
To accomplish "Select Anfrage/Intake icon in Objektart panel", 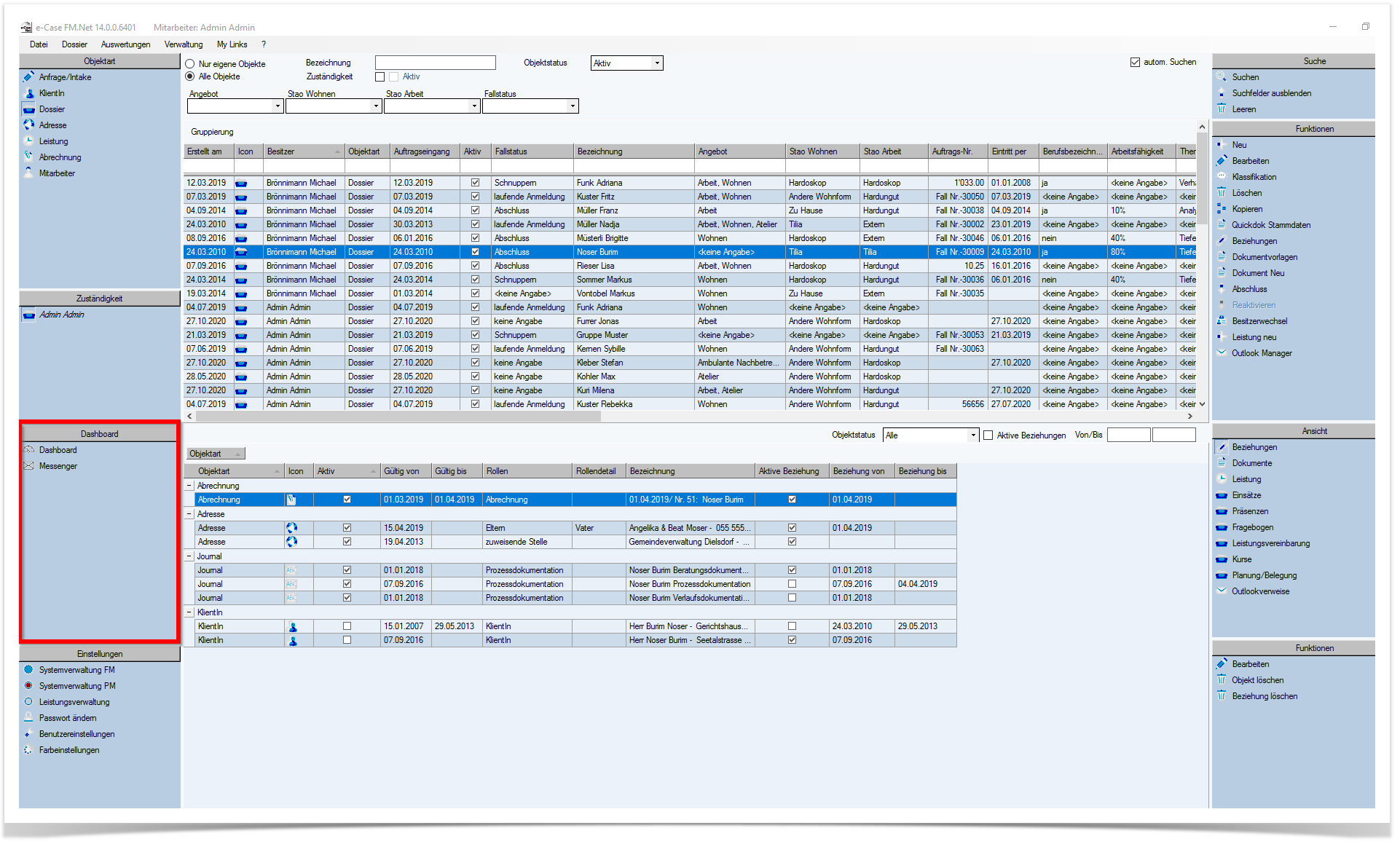I will pyautogui.click(x=28, y=77).
